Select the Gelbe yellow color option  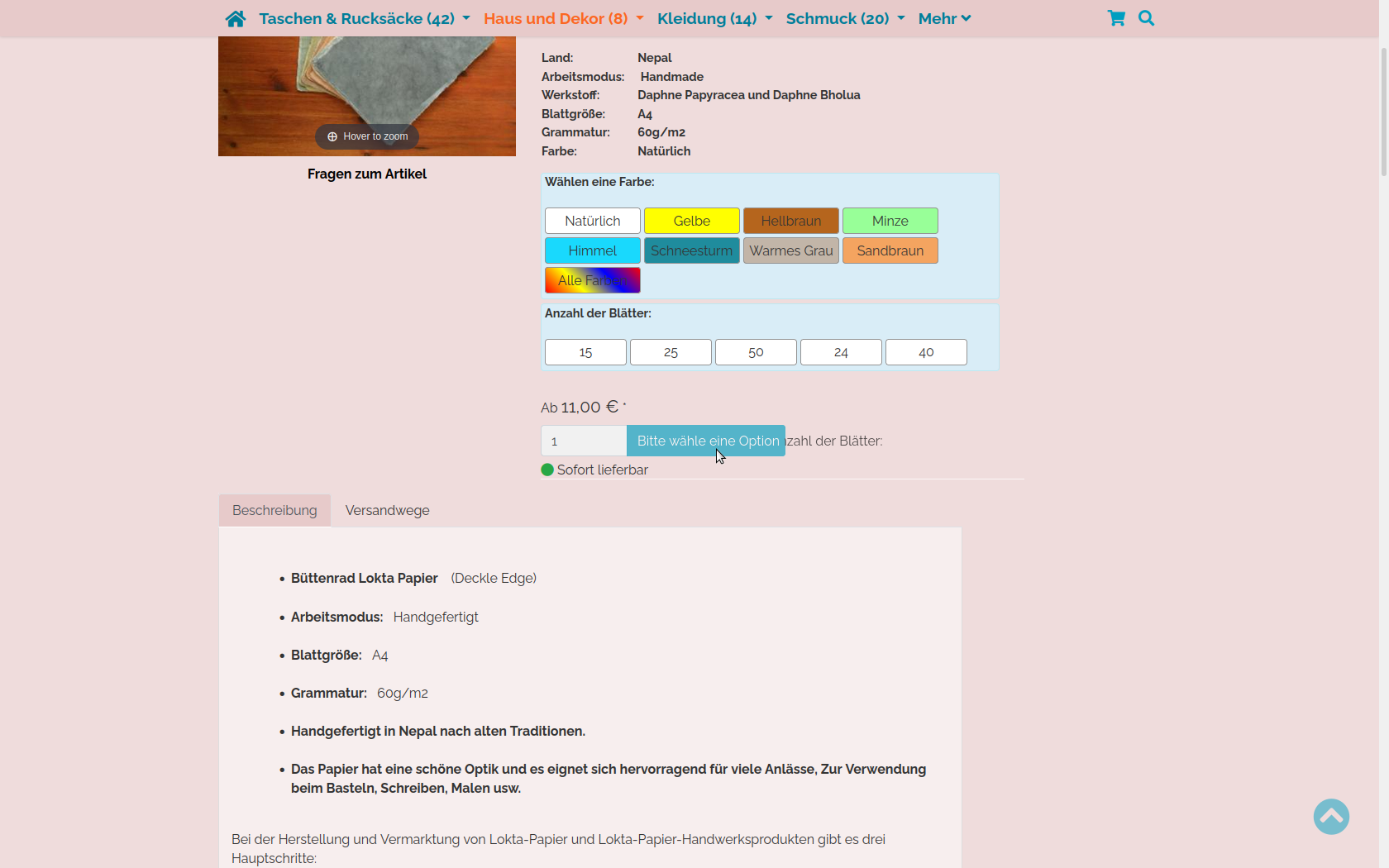[x=692, y=221]
